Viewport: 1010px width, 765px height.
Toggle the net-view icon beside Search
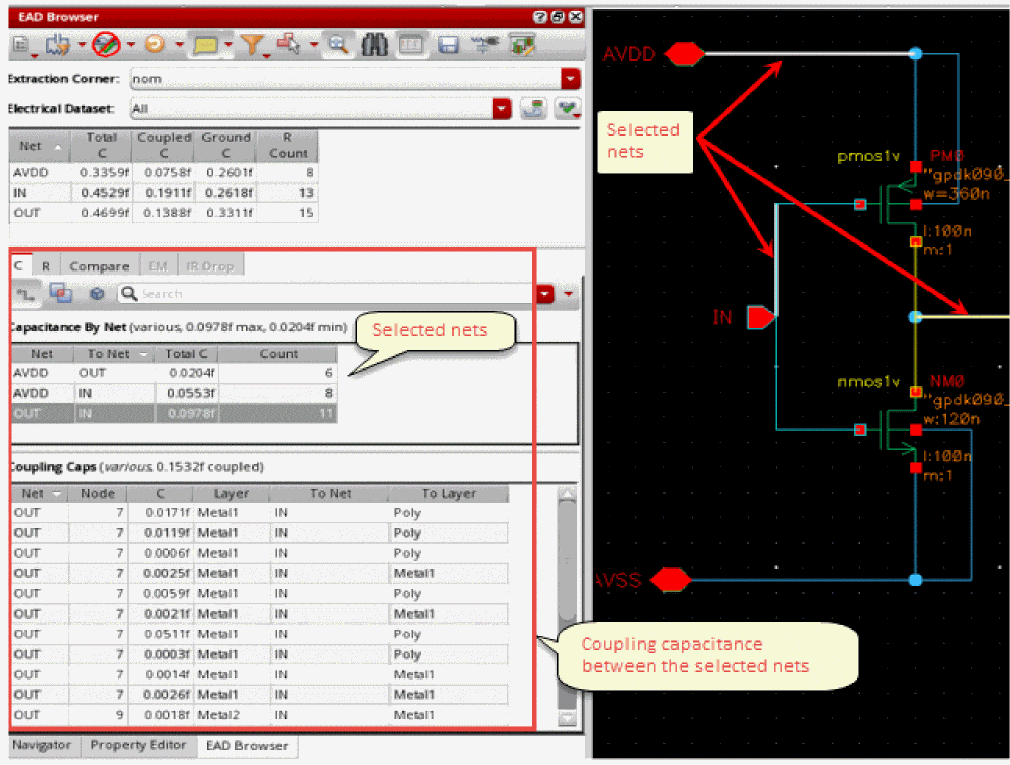coord(25,294)
